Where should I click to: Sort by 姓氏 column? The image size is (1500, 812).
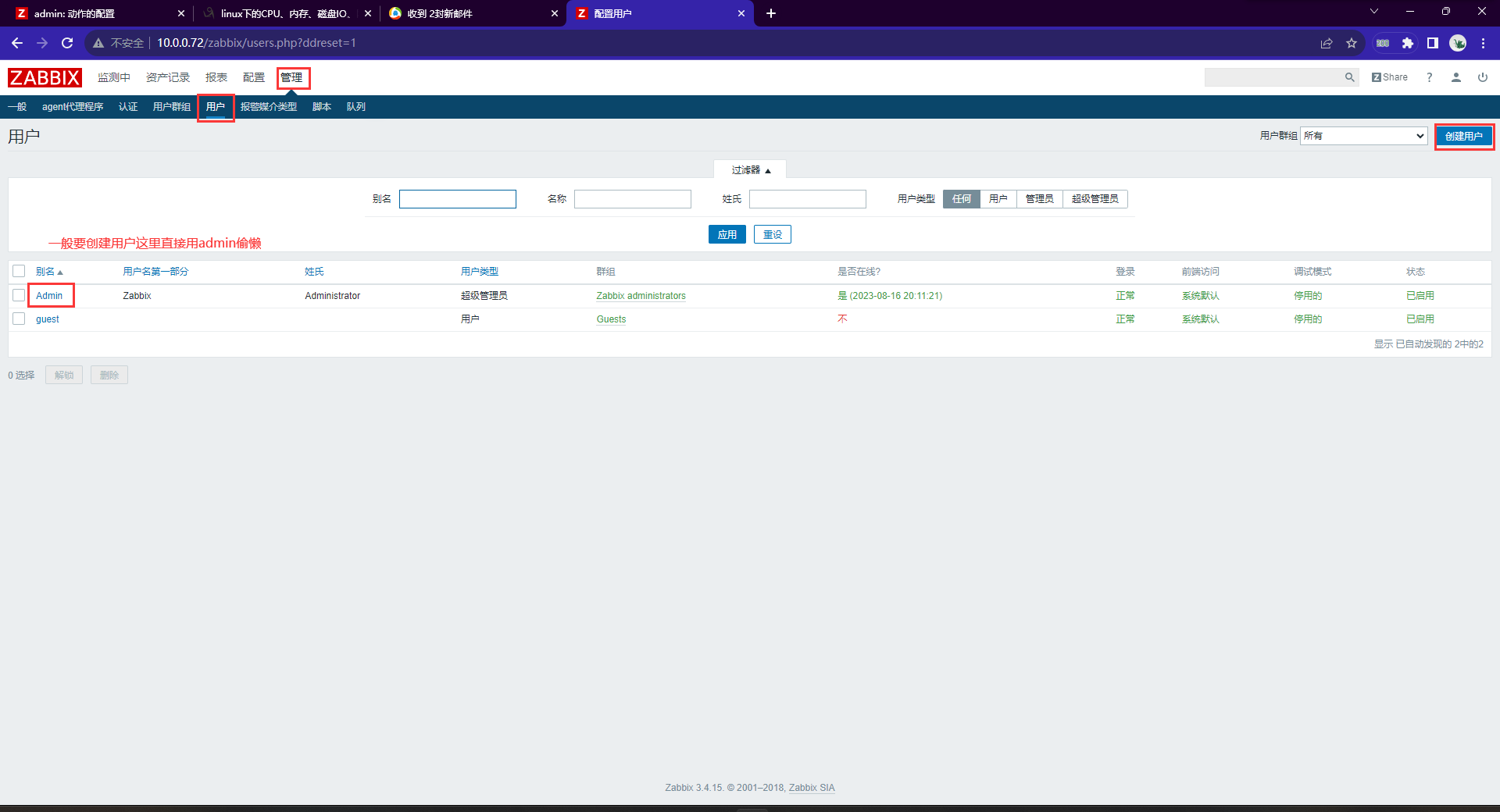click(x=314, y=272)
